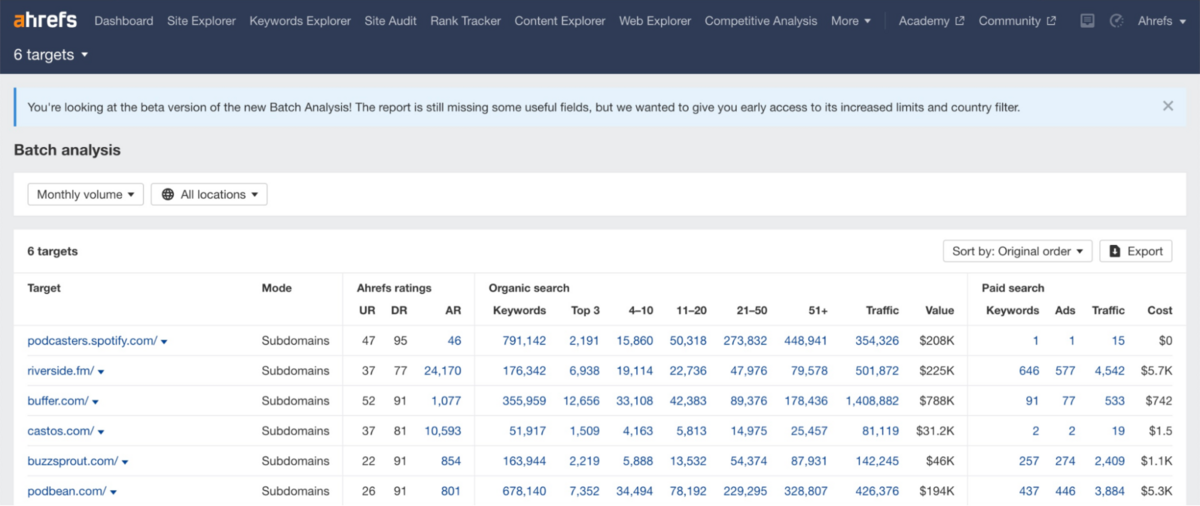
Task: Open Sort by: Original order dropdown
Action: [x=1018, y=252]
